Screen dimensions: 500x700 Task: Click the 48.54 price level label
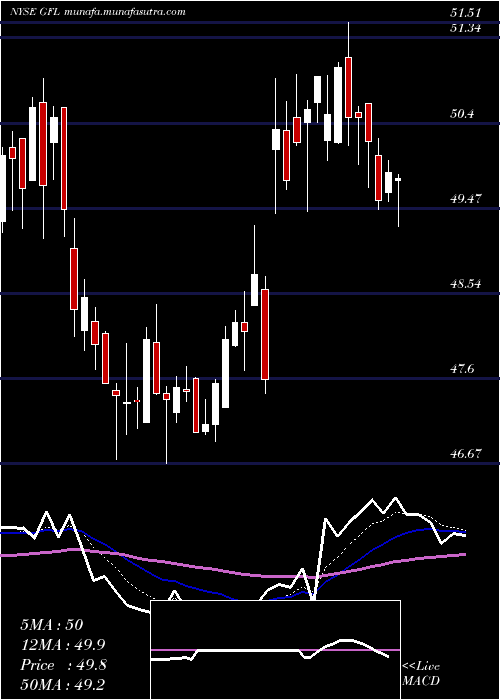[x=465, y=284]
